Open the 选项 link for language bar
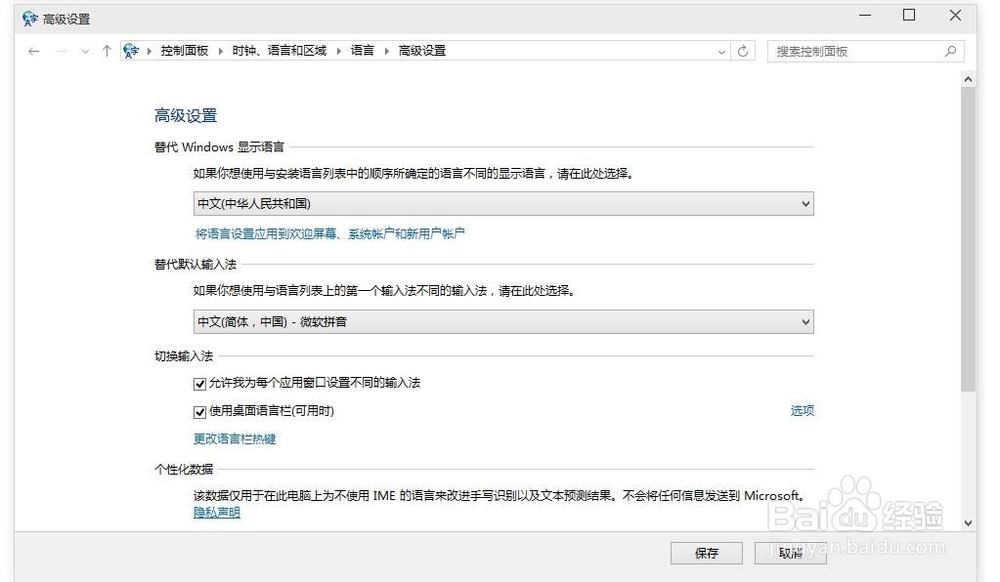Screen dimensions: 1000x582 point(802,410)
